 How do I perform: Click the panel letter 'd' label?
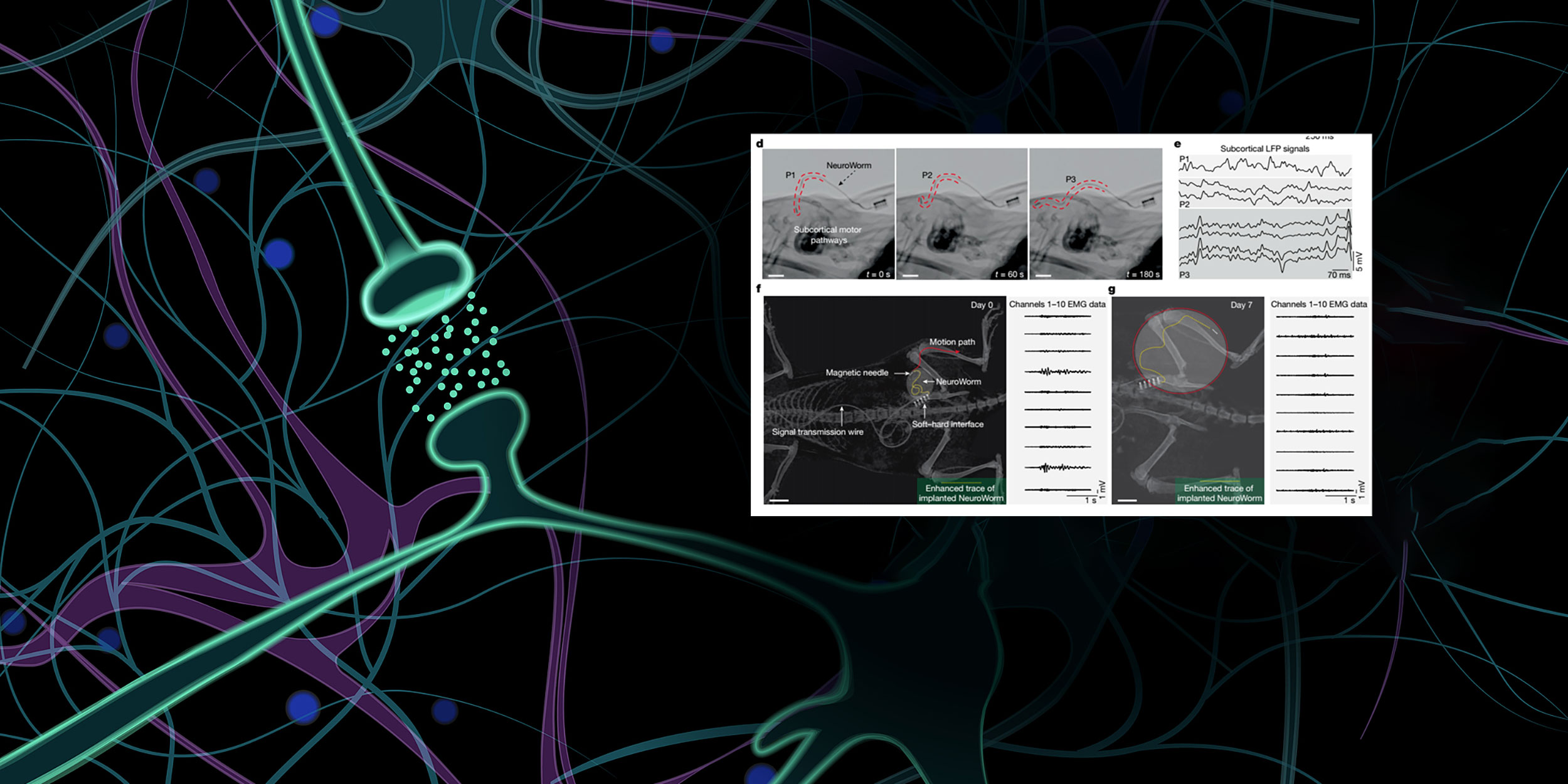[x=760, y=144]
